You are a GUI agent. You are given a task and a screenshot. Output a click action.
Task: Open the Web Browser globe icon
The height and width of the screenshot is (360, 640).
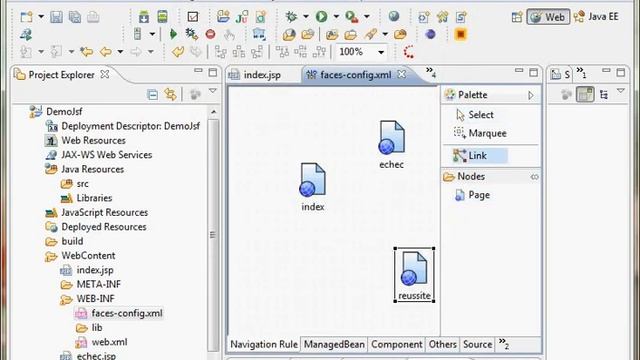tap(394, 16)
